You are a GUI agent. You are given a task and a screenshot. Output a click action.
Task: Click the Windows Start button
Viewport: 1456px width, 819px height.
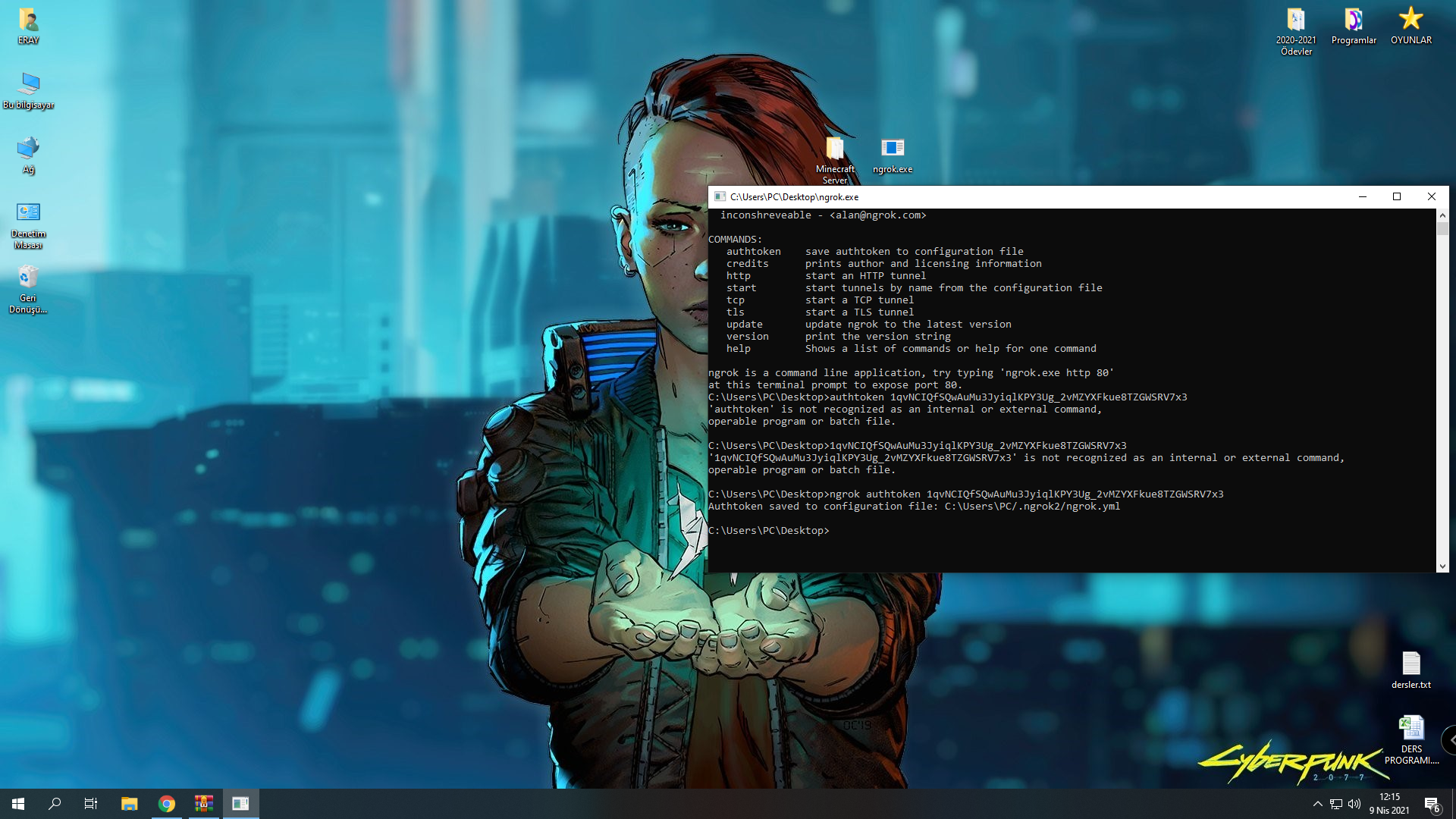(x=18, y=804)
